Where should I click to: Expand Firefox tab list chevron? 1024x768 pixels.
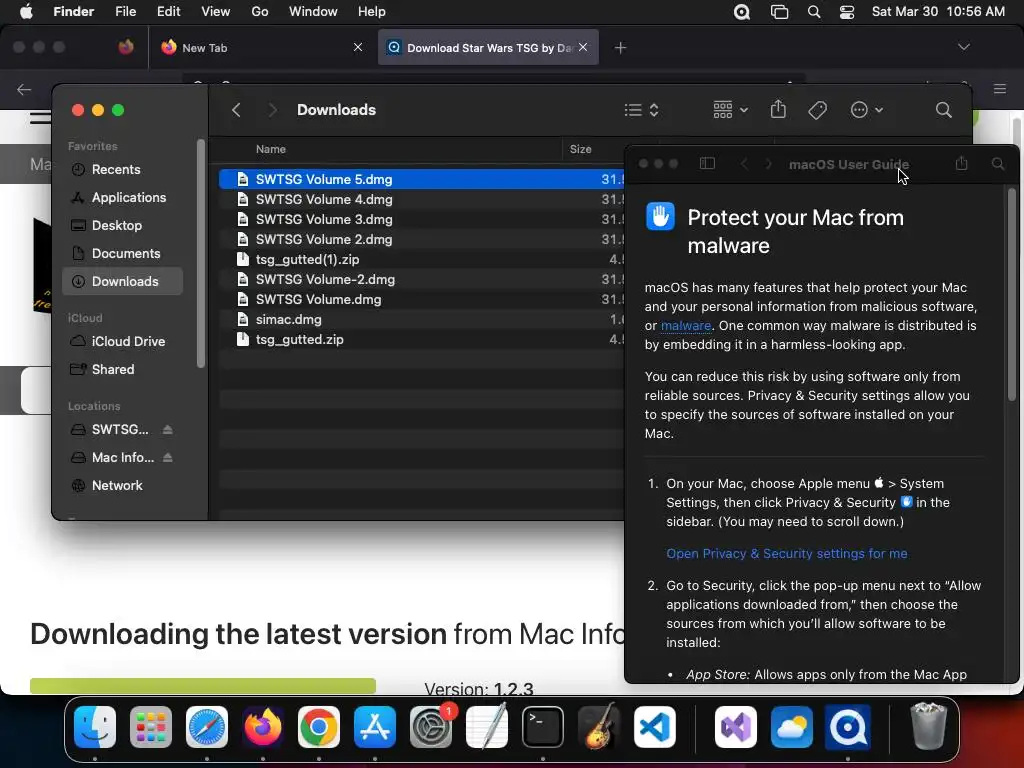[x=963, y=47]
